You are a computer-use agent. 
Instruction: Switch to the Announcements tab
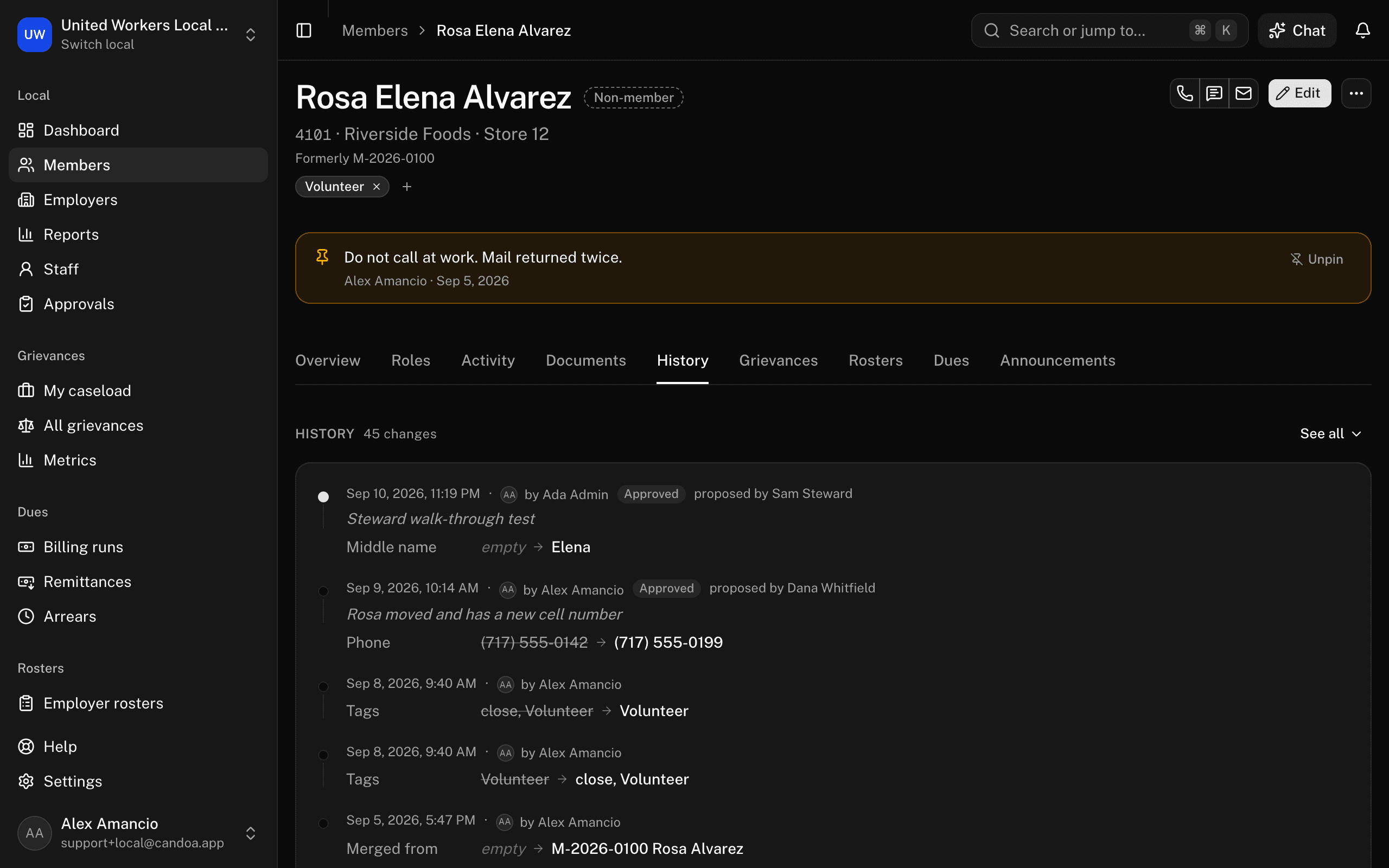pos(1057,361)
